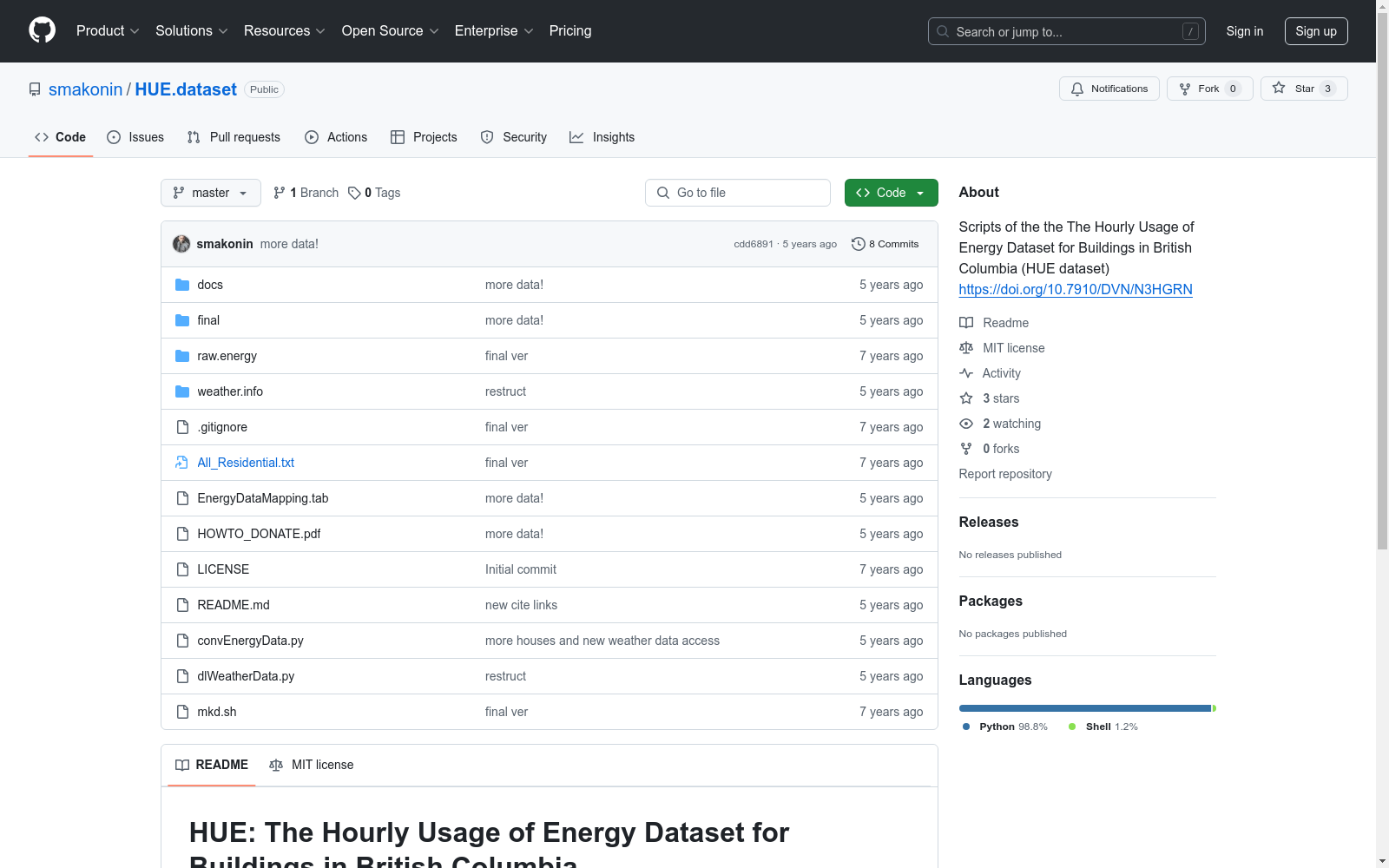The width and height of the screenshot is (1389, 868).
Task: Click the HOWTO_DONATE.pdf file icon
Action: pyautogui.click(x=182, y=534)
